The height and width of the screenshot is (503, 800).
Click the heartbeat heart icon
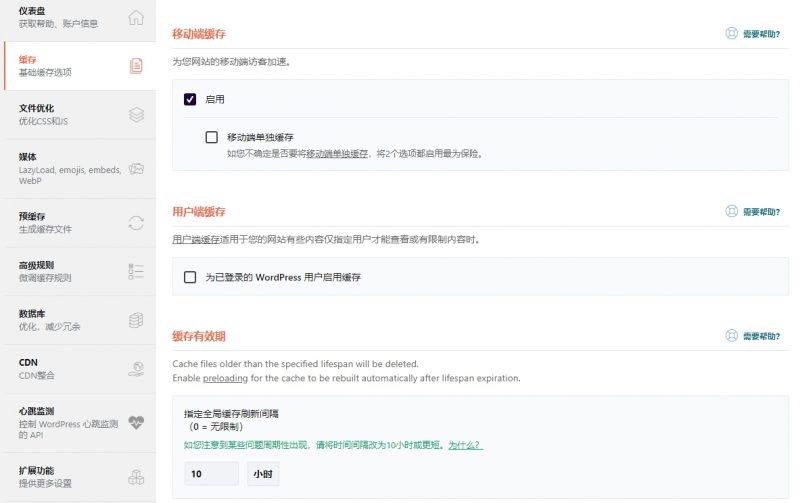click(136, 422)
